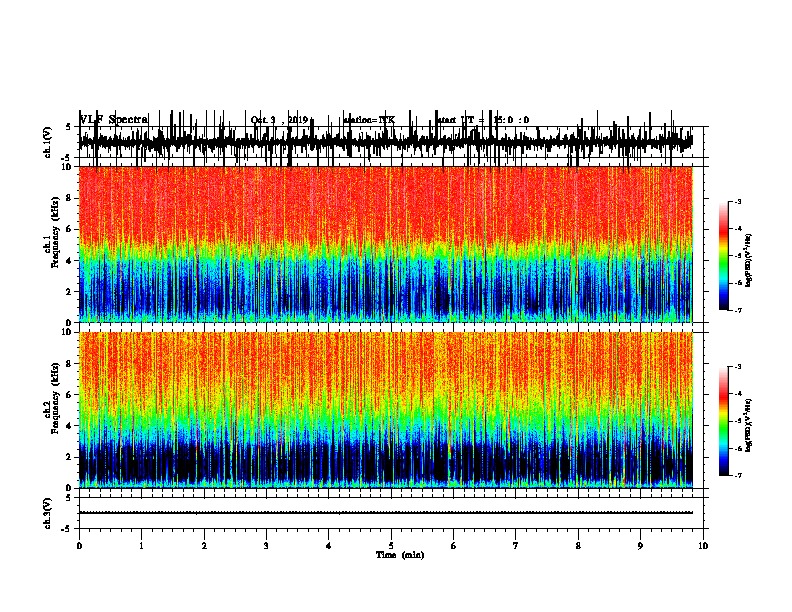The height and width of the screenshot is (612, 792).
Task: Click the '2' kHz tick of ch.2 spectrogram
Action: [70, 457]
